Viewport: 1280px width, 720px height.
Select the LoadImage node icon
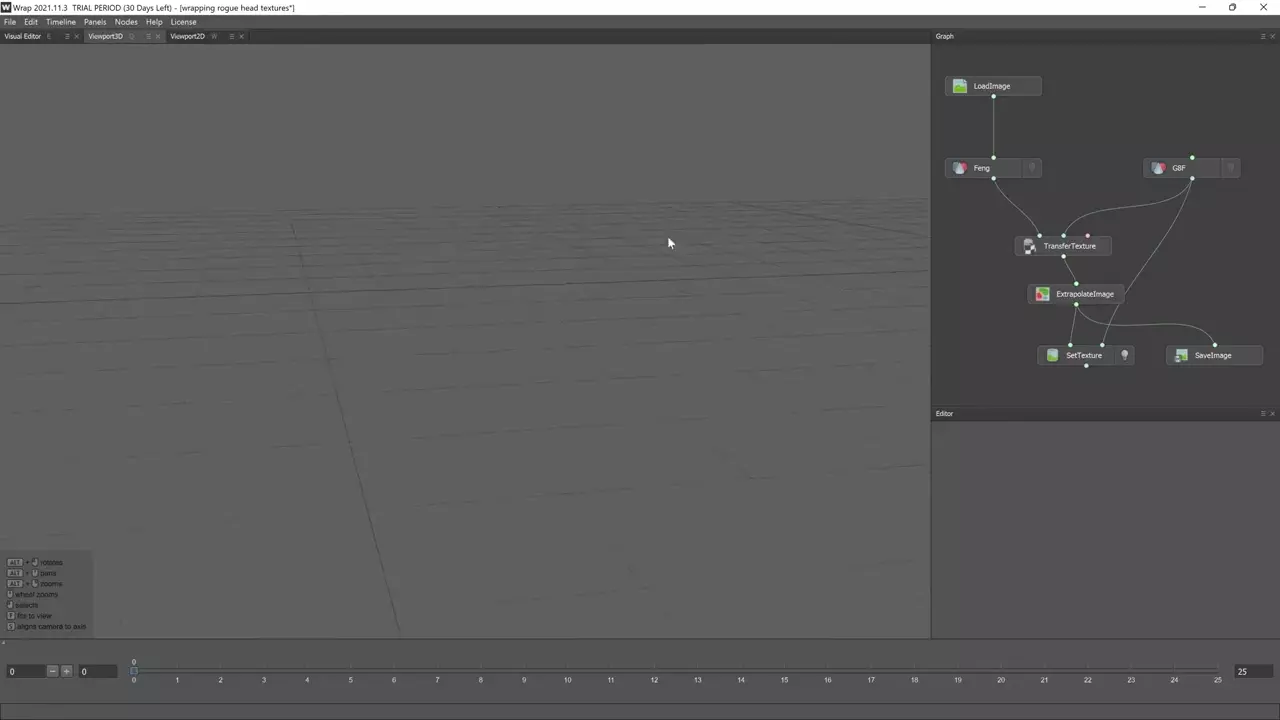[x=960, y=86]
